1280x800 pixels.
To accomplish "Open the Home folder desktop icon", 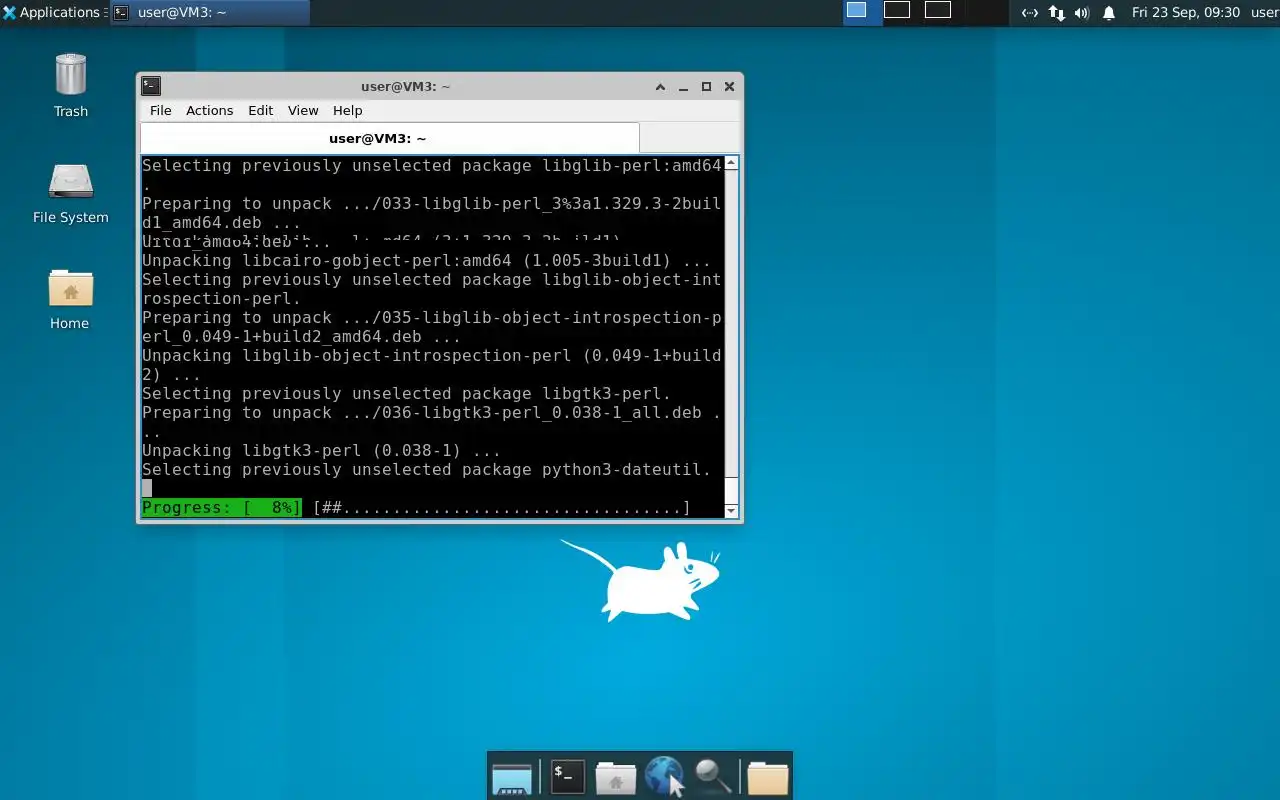I will click(x=70, y=288).
